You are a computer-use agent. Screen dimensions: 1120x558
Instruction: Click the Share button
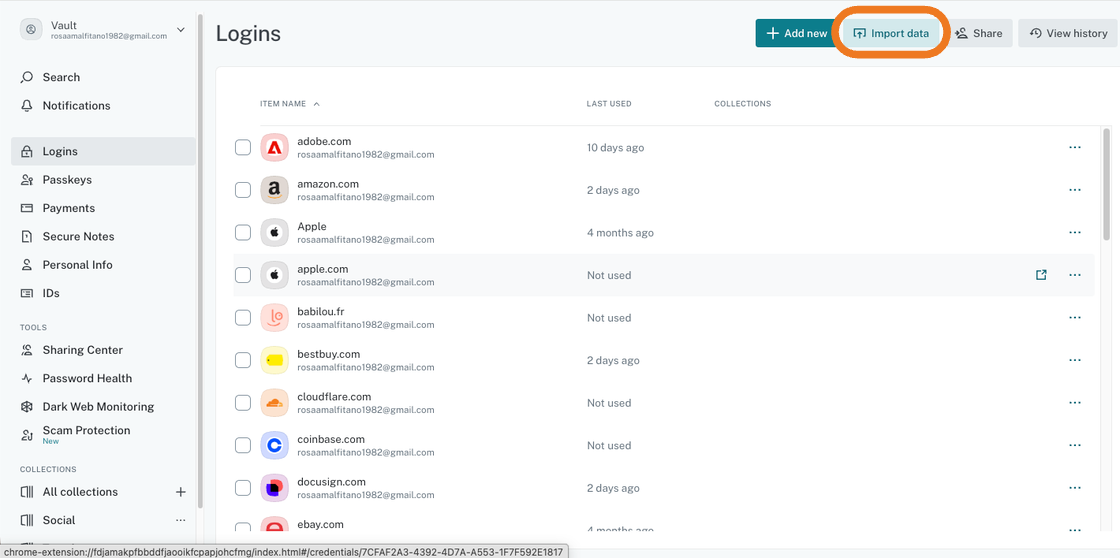coord(978,33)
